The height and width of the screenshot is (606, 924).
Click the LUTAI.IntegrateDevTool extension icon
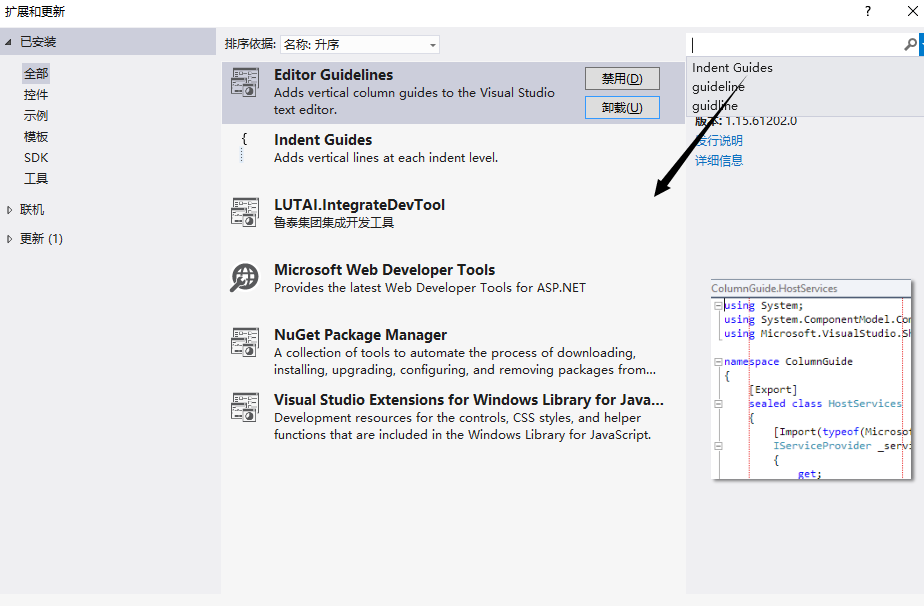point(245,212)
